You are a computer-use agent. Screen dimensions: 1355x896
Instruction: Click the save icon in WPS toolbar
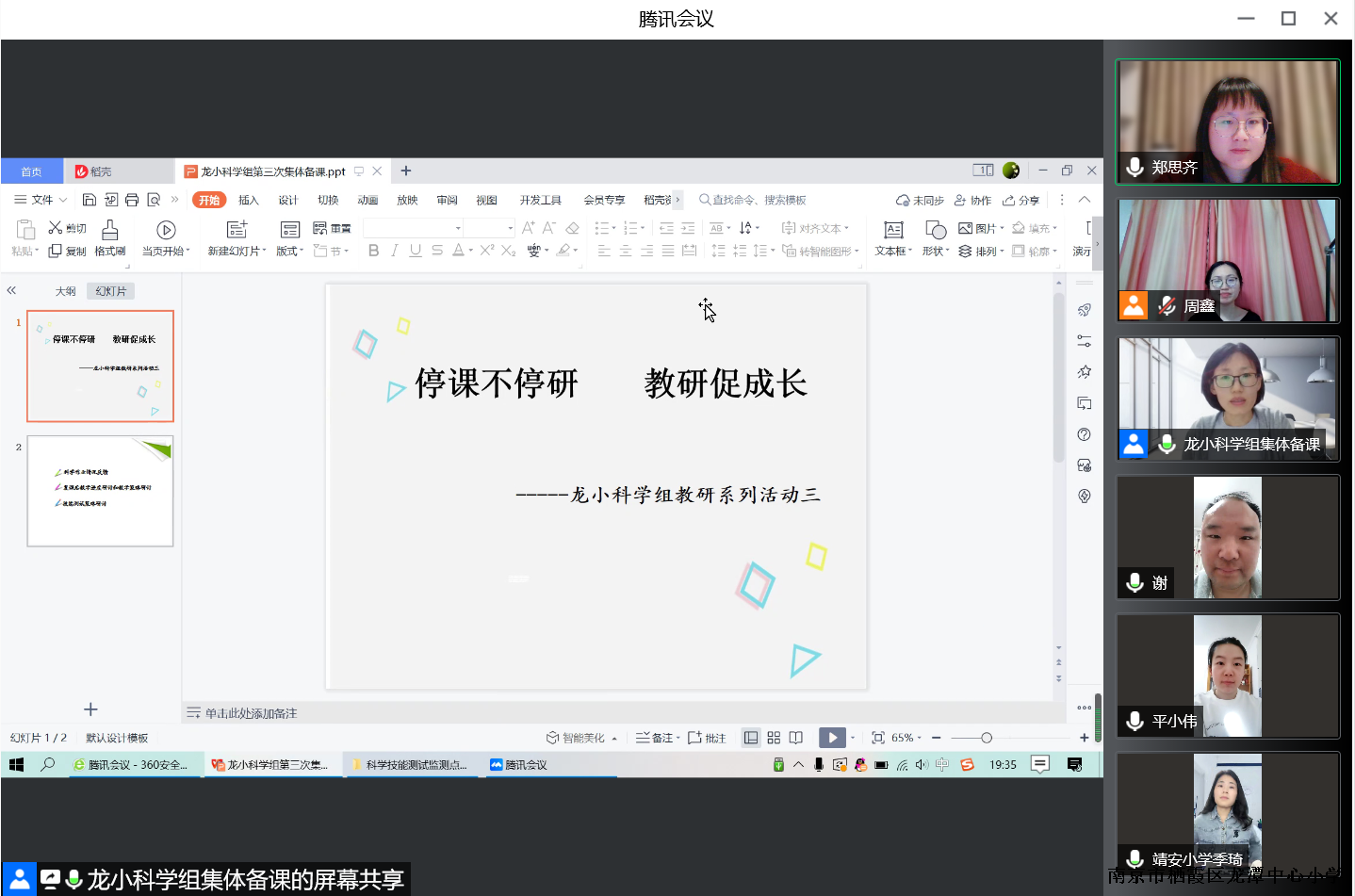click(90, 200)
